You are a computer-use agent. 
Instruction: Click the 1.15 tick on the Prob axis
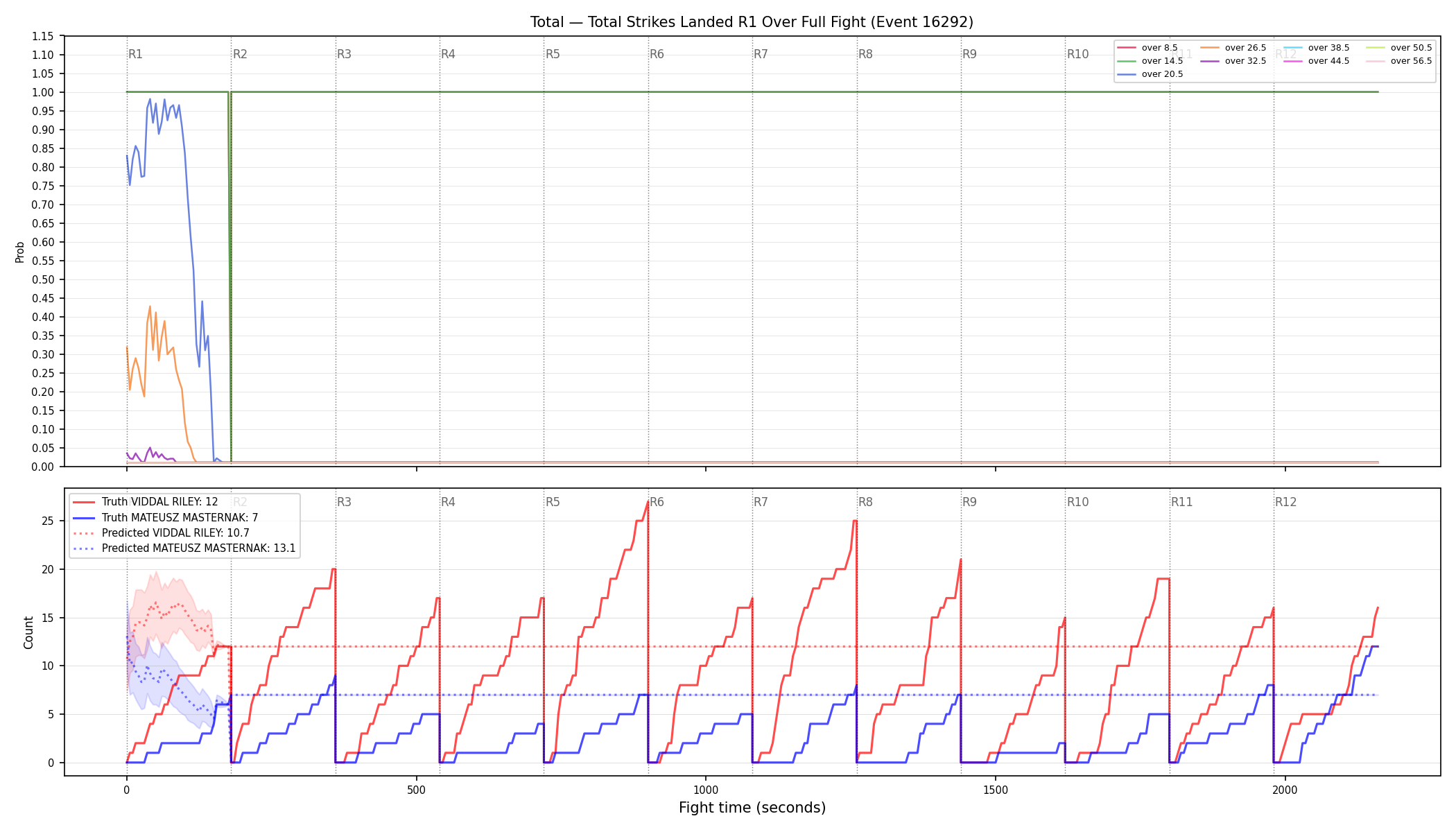43,36
